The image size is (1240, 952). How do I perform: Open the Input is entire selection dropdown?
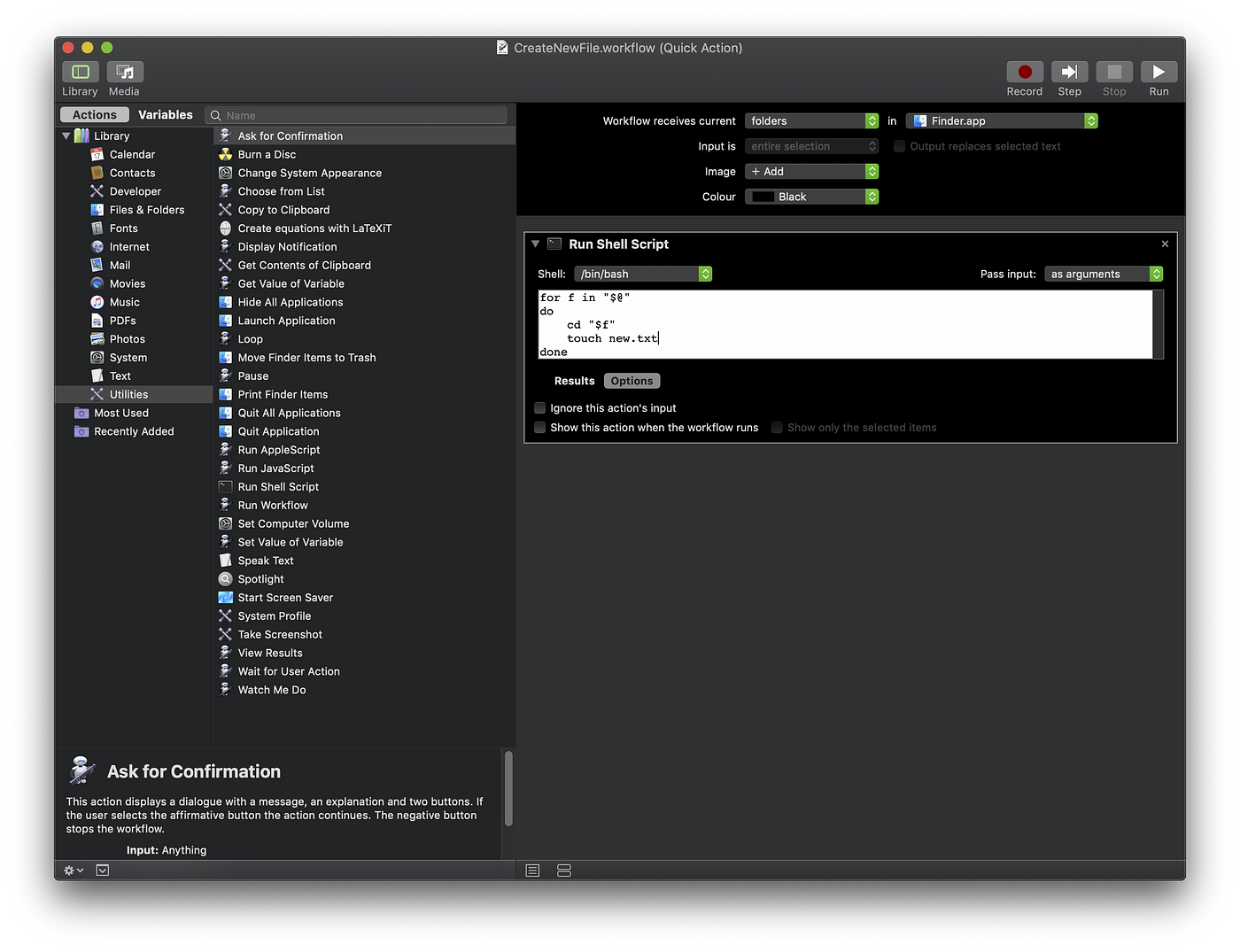pyautogui.click(x=811, y=146)
